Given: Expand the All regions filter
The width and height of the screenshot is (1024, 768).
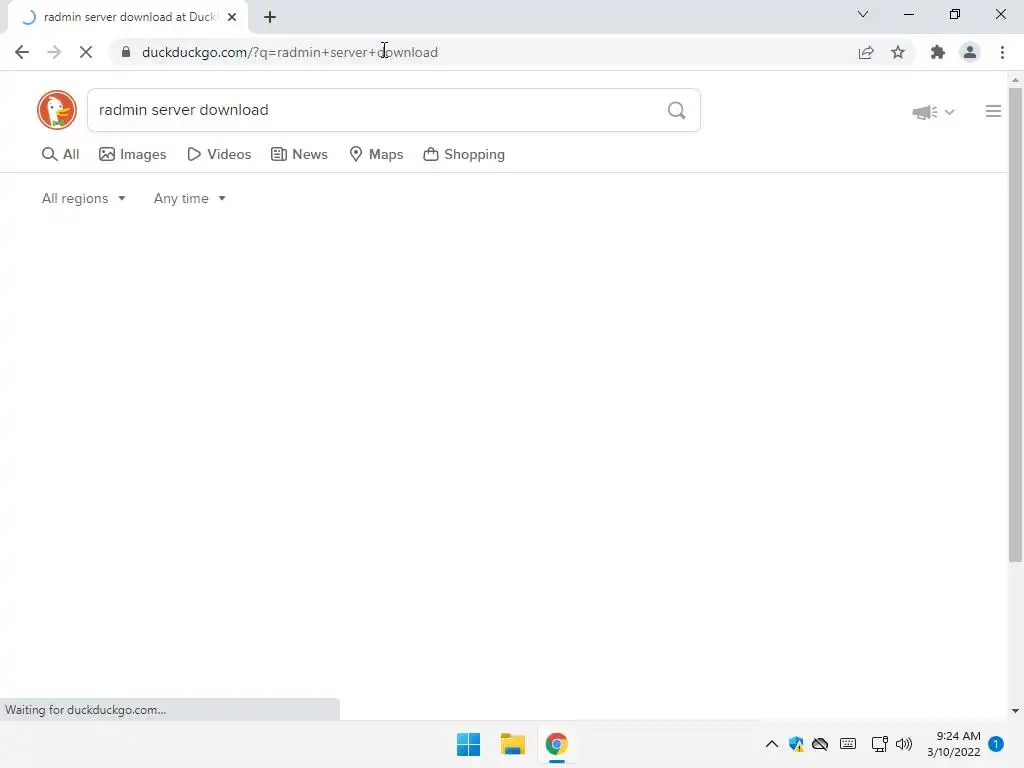Looking at the screenshot, I should tap(84, 199).
